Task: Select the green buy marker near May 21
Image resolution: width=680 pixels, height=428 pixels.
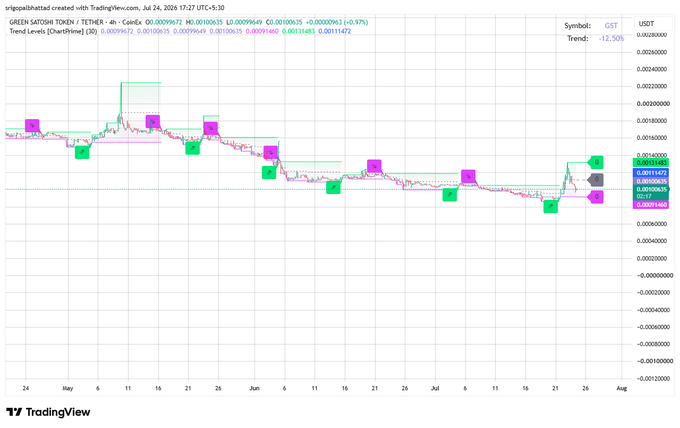Action: point(193,148)
